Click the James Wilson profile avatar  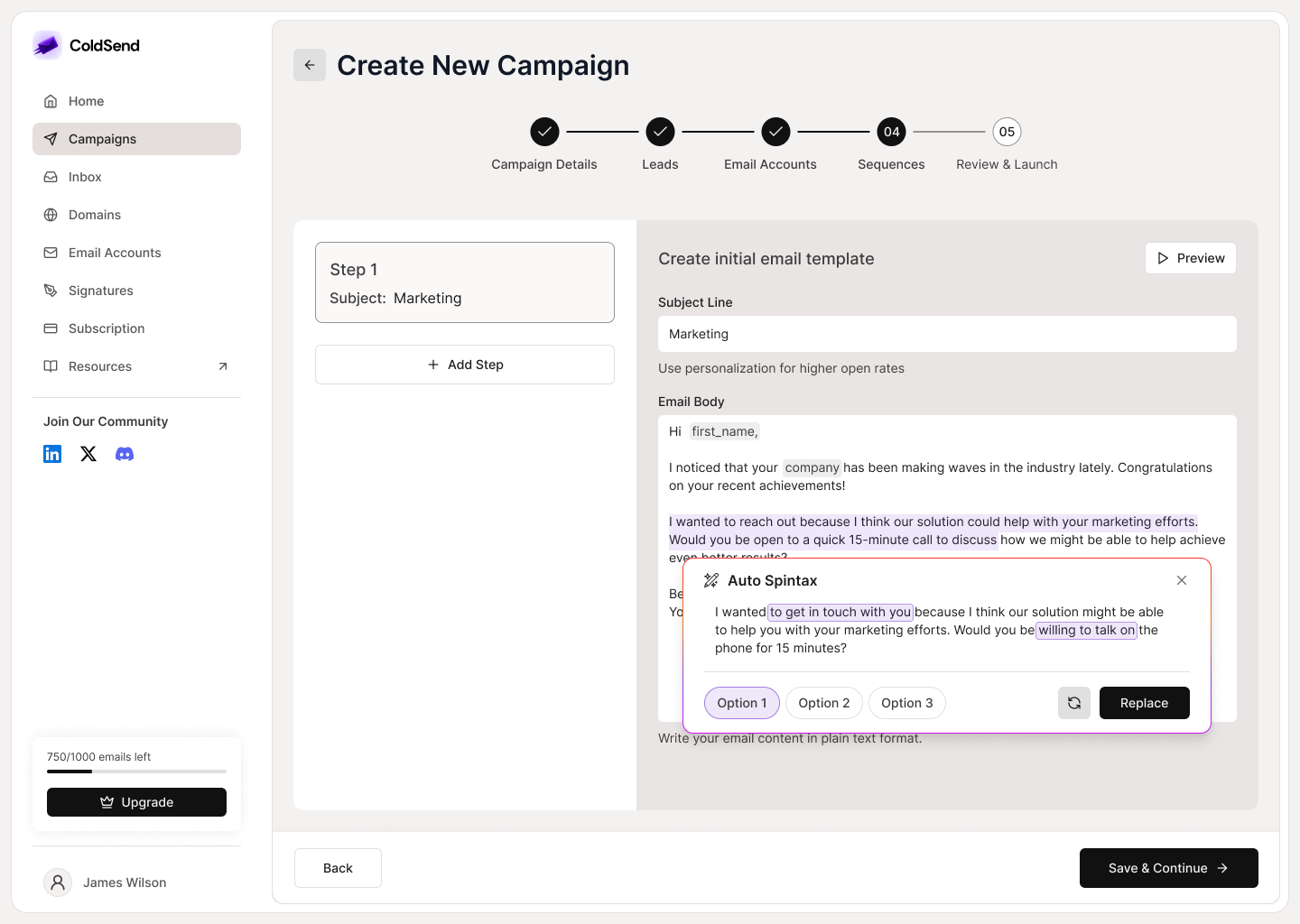[x=58, y=882]
